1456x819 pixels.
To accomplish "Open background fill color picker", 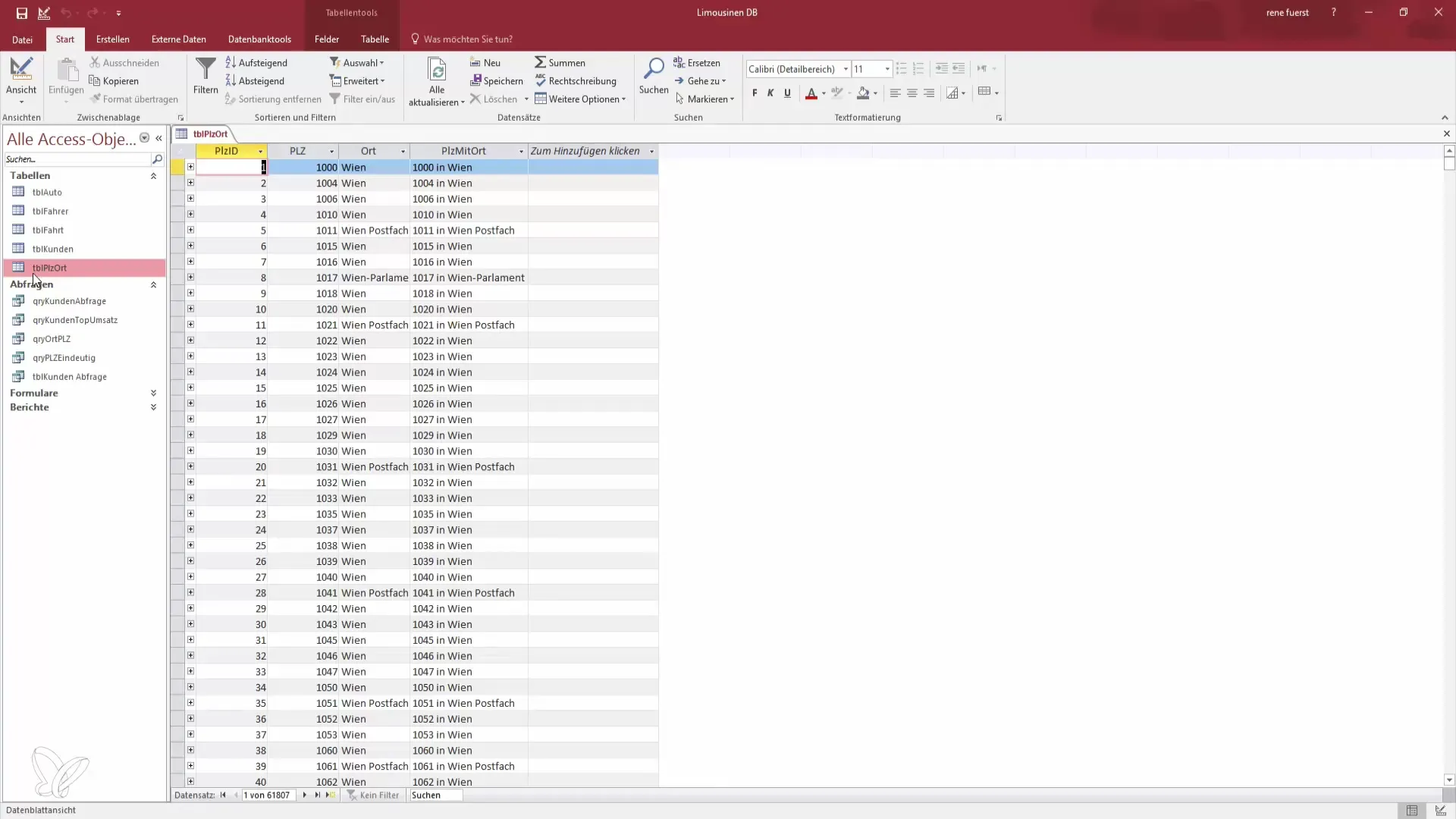I will pyautogui.click(x=875, y=93).
